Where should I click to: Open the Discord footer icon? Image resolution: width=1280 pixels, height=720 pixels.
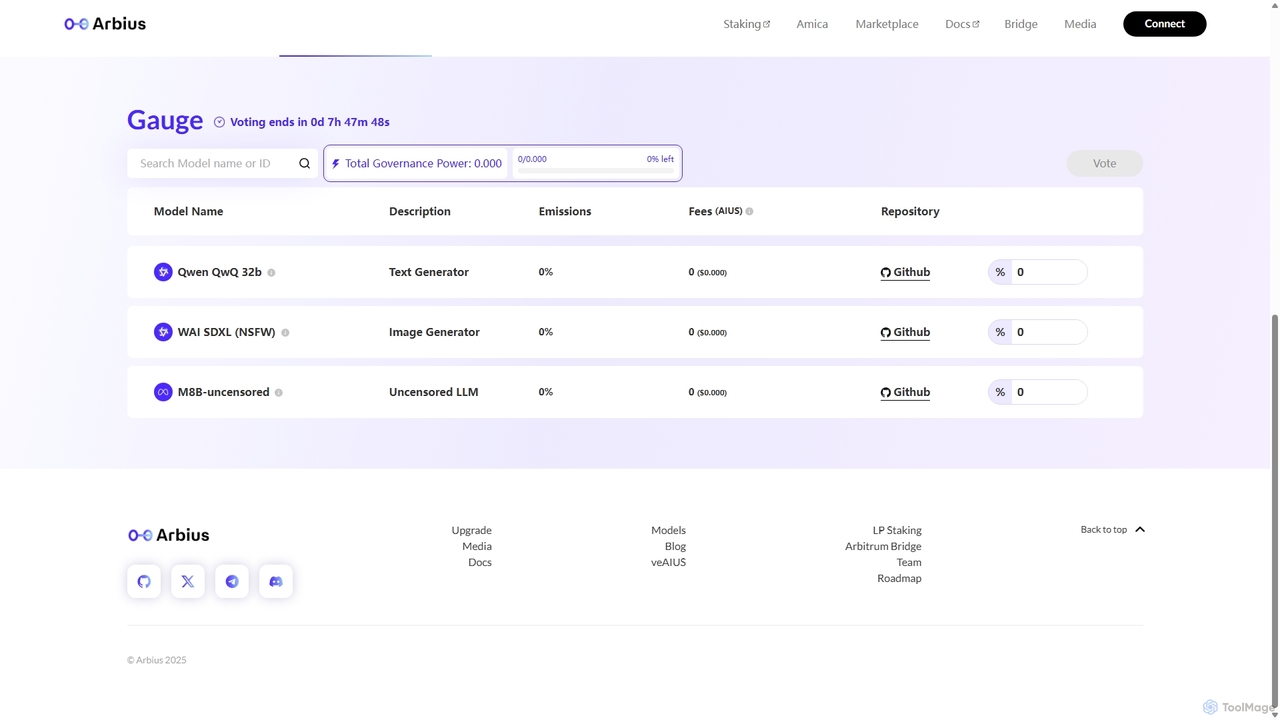pos(276,581)
